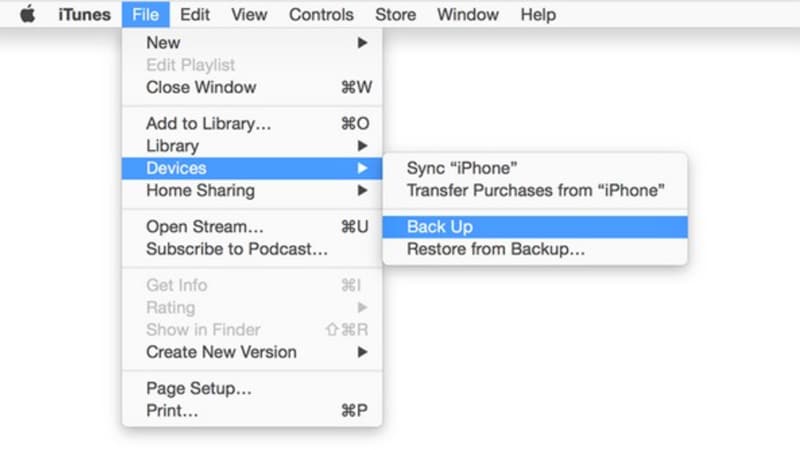This screenshot has height=450, width=800.
Task: Choose Print from the File menu
Action: 252,411
